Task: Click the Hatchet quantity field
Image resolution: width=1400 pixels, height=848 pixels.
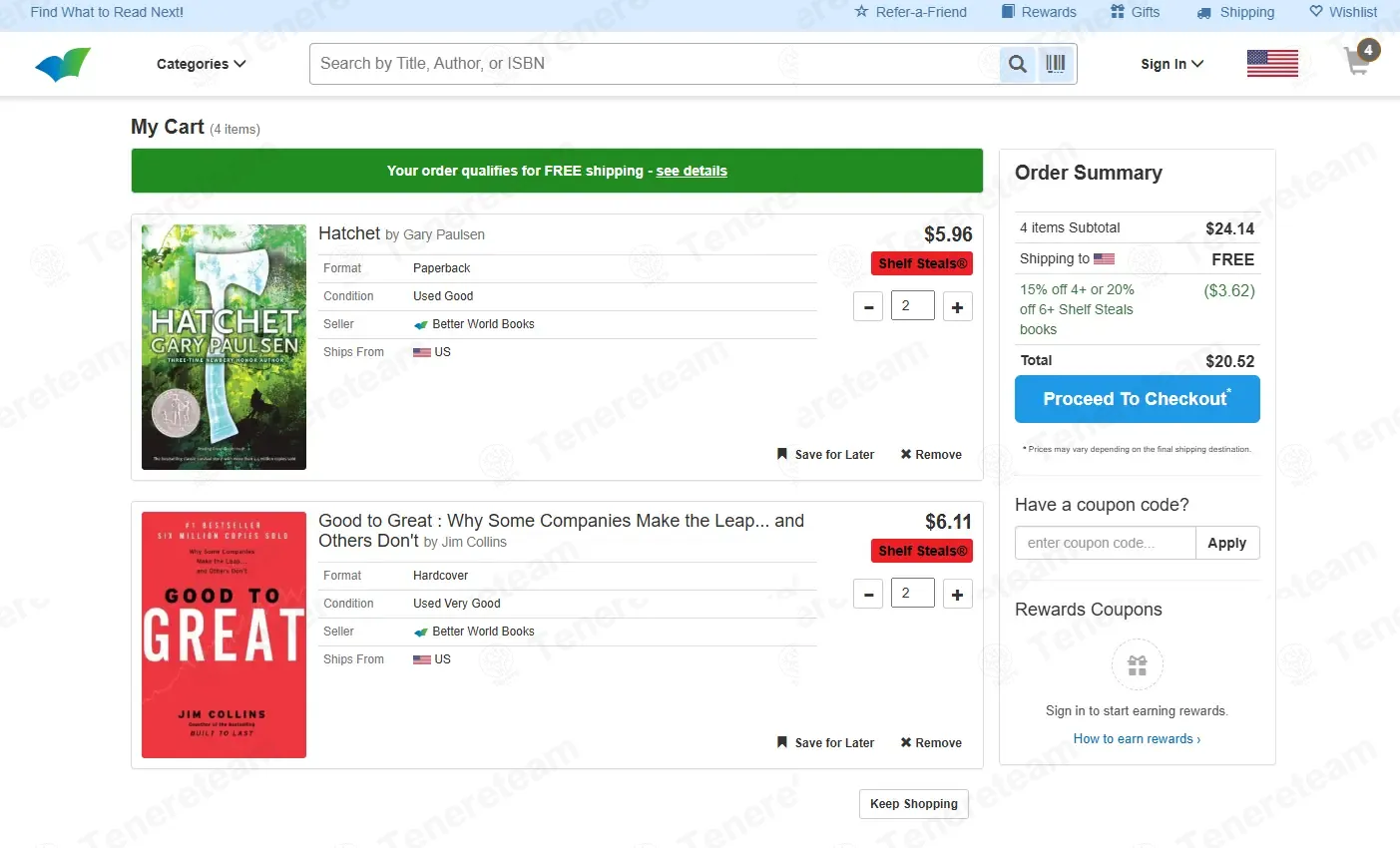Action: (912, 306)
